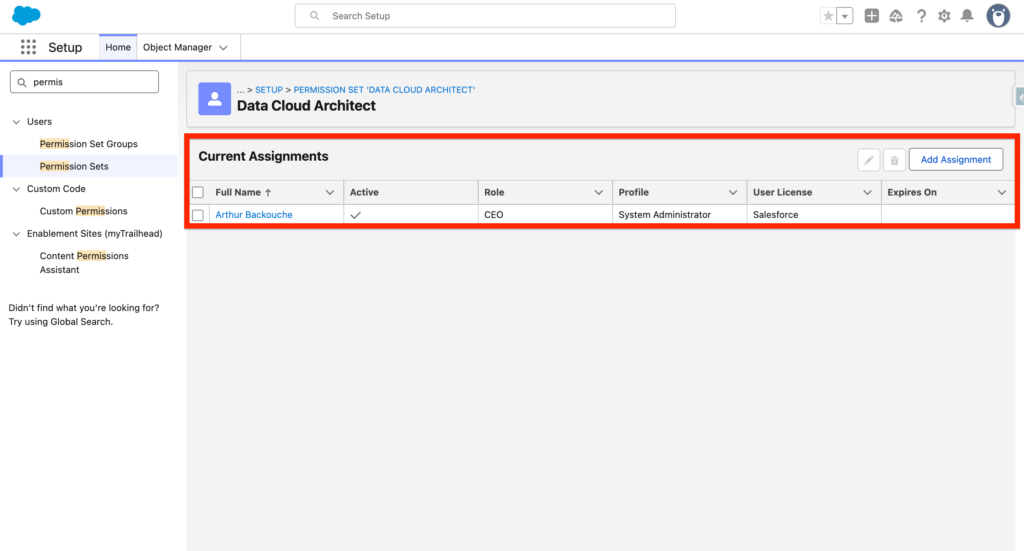
Task: Select Permission Set Groups in sidebar
Action: pos(88,144)
